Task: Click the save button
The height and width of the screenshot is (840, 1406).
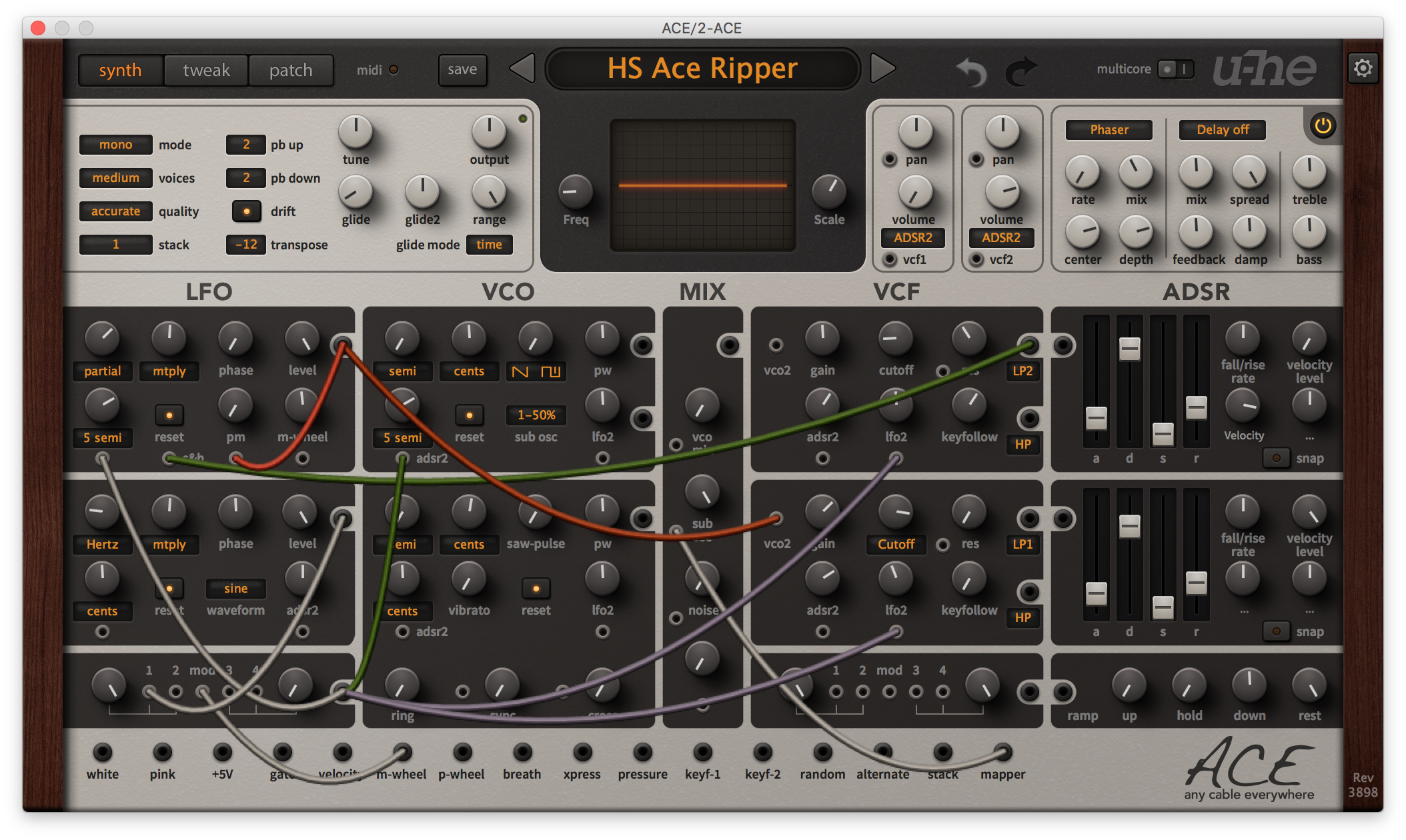Action: pos(462,69)
